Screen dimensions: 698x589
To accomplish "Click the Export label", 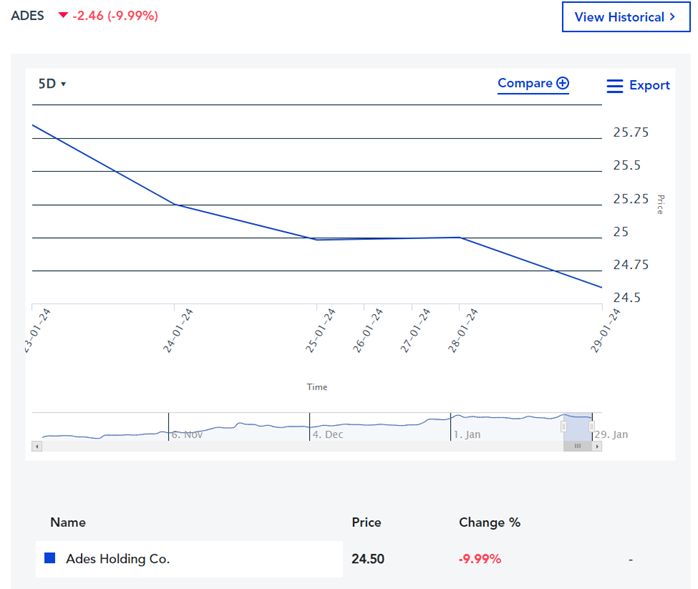I will [649, 86].
